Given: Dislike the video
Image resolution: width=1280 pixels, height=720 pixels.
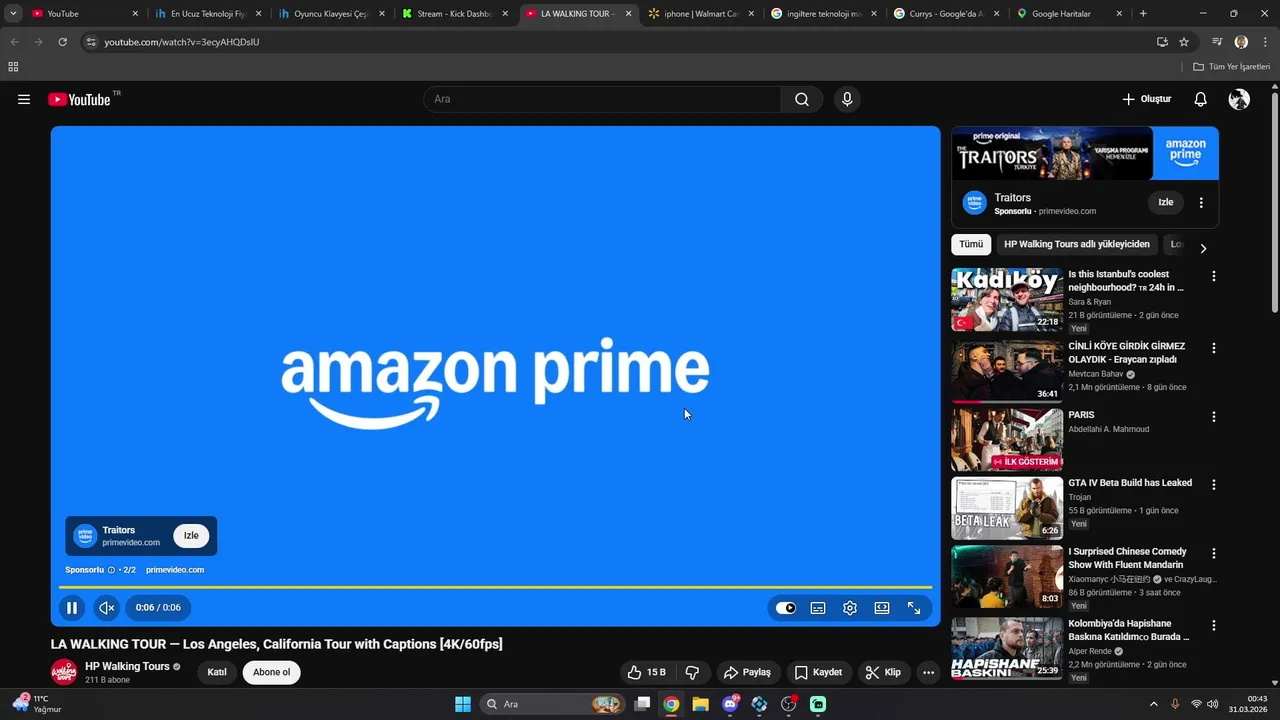Looking at the screenshot, I should pyautogui.click(x=692, y=672).
